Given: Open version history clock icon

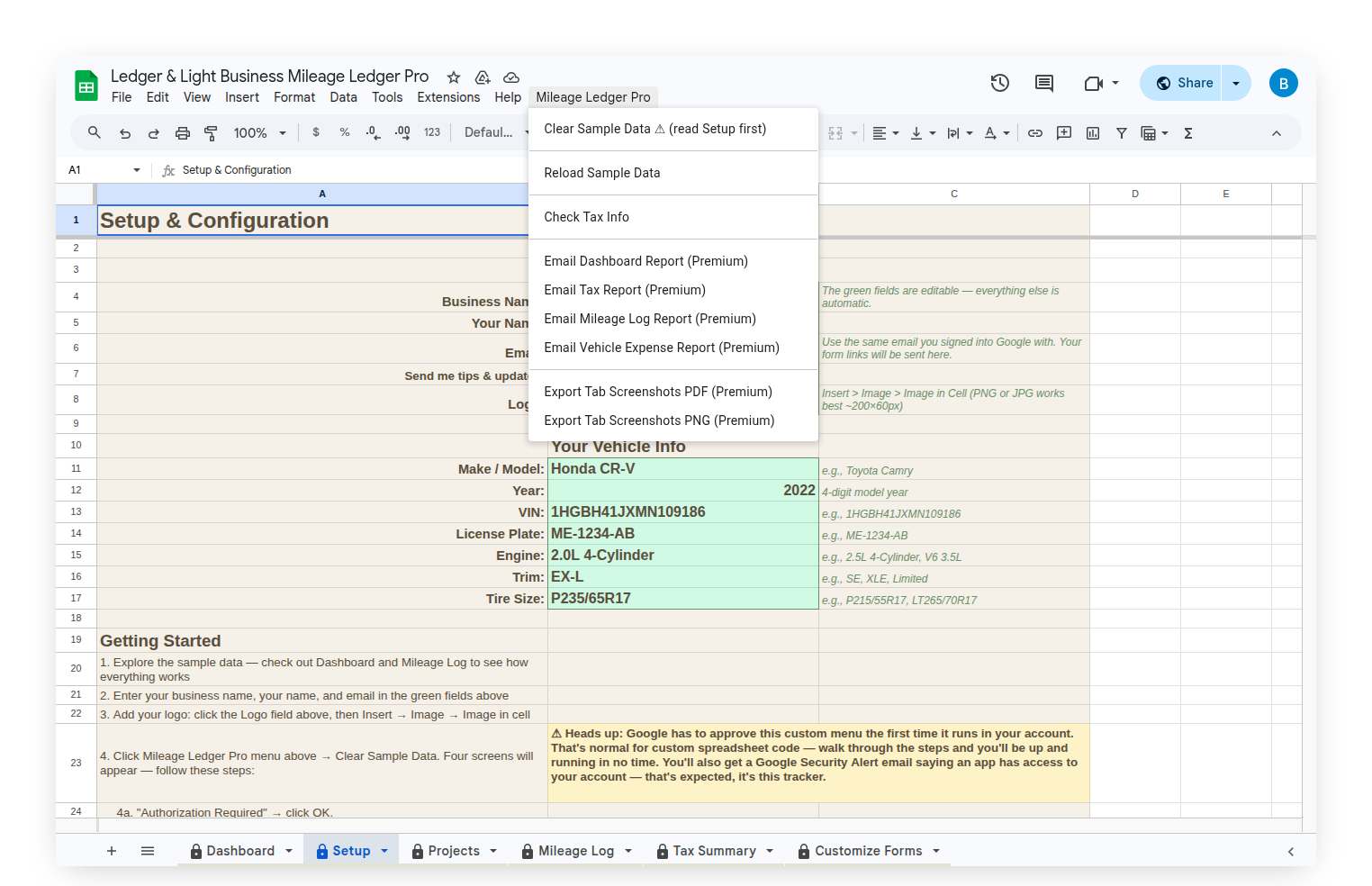Looking at the screenshot, I should (x=1000, y=83).
